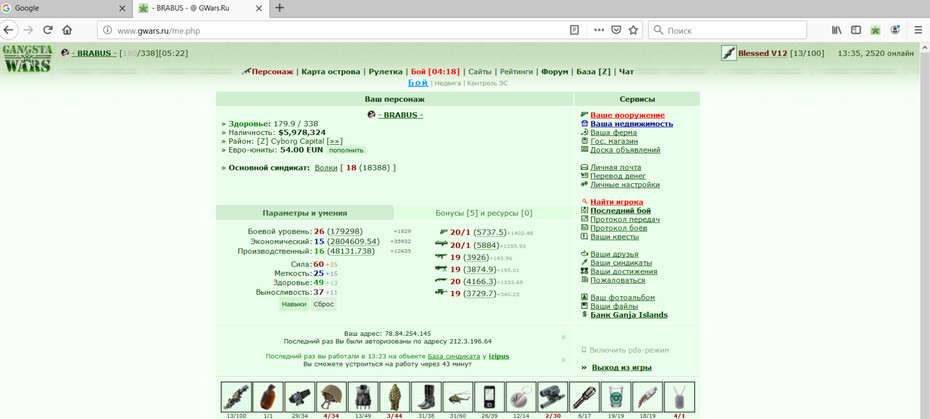The image size is (930, 419).
Task: Switch to Параметры и умения tab
Action: point(305,212)
